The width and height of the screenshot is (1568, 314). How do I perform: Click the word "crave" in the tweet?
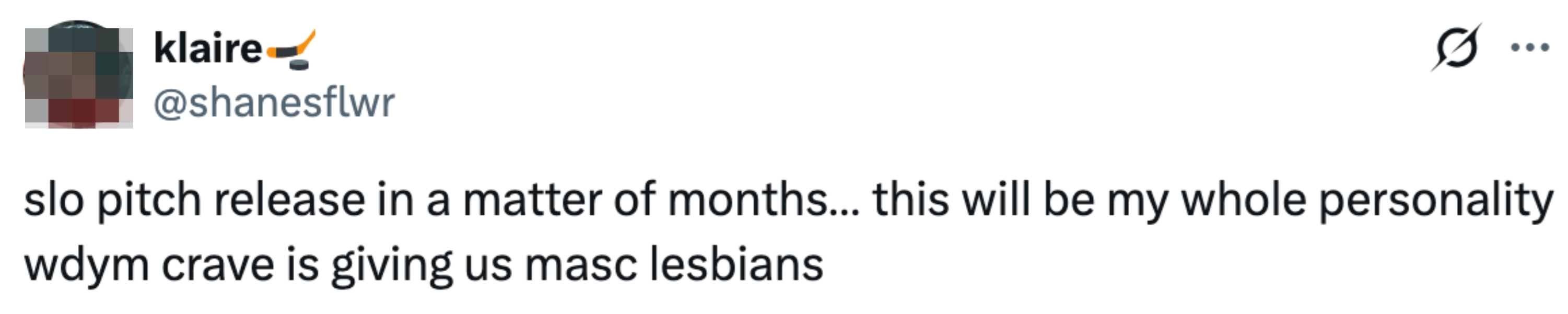(218, 265)
